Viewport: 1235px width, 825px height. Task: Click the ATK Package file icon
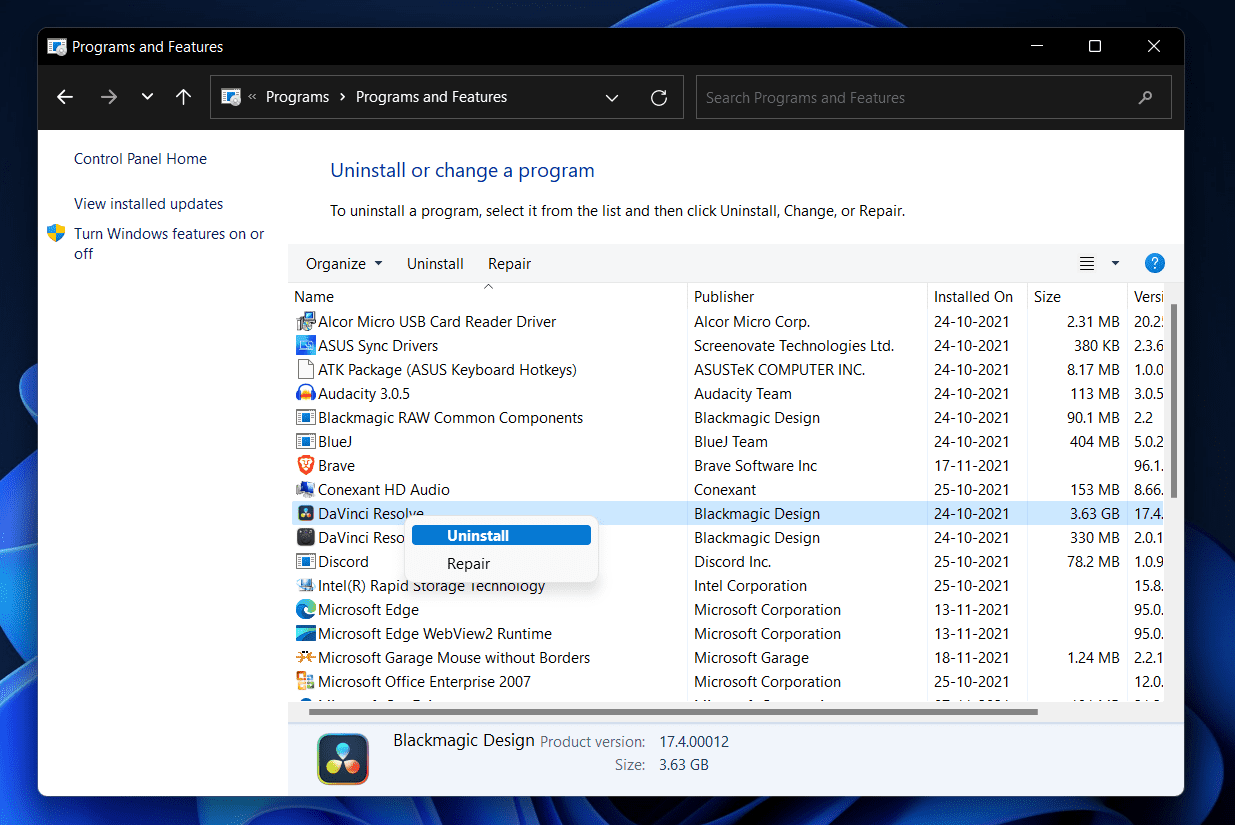(306, 370)
